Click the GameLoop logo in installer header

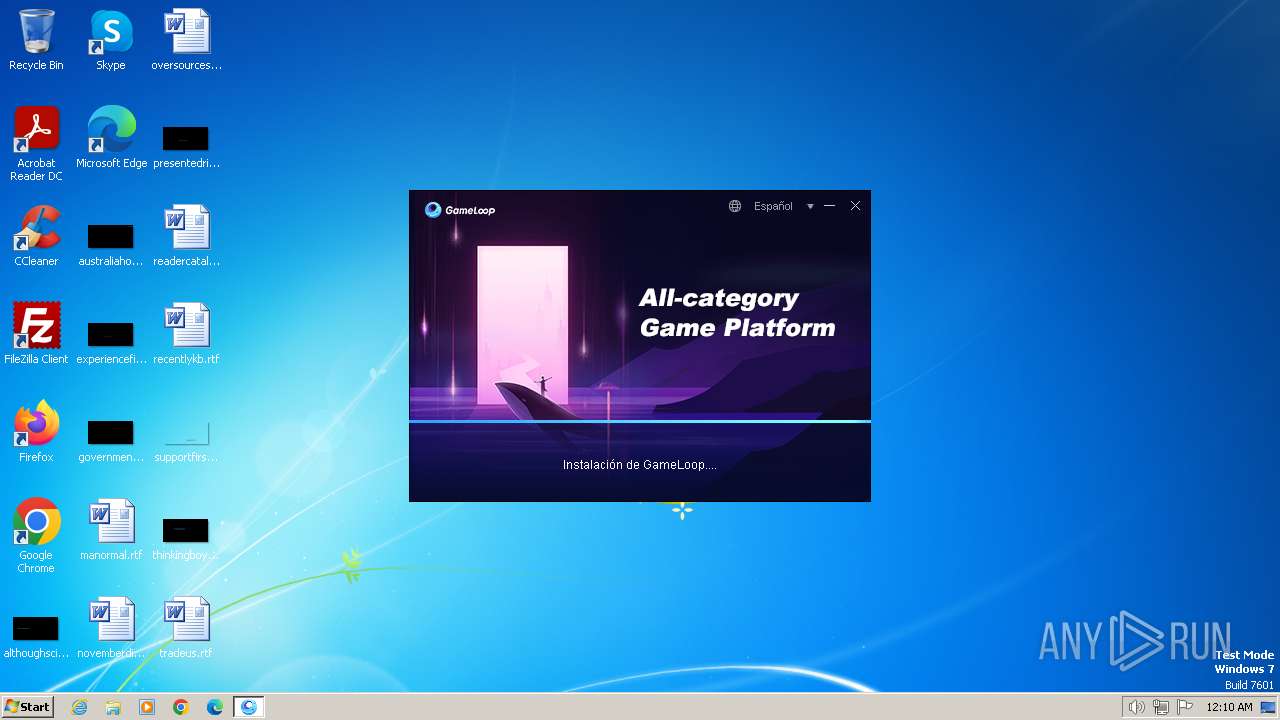[x=460, y=210]
